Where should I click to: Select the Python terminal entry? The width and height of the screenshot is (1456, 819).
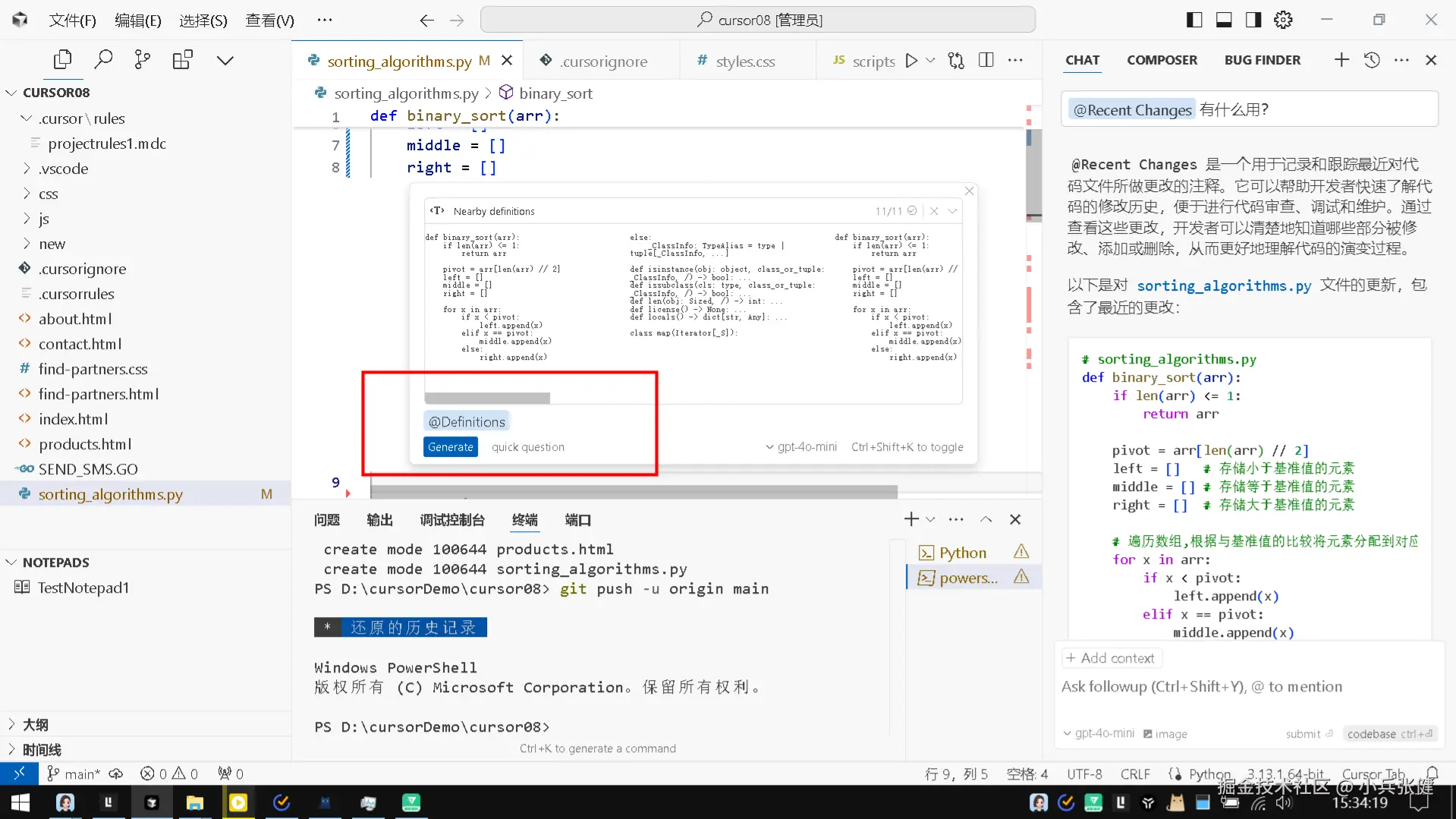(x=973, y=553)
